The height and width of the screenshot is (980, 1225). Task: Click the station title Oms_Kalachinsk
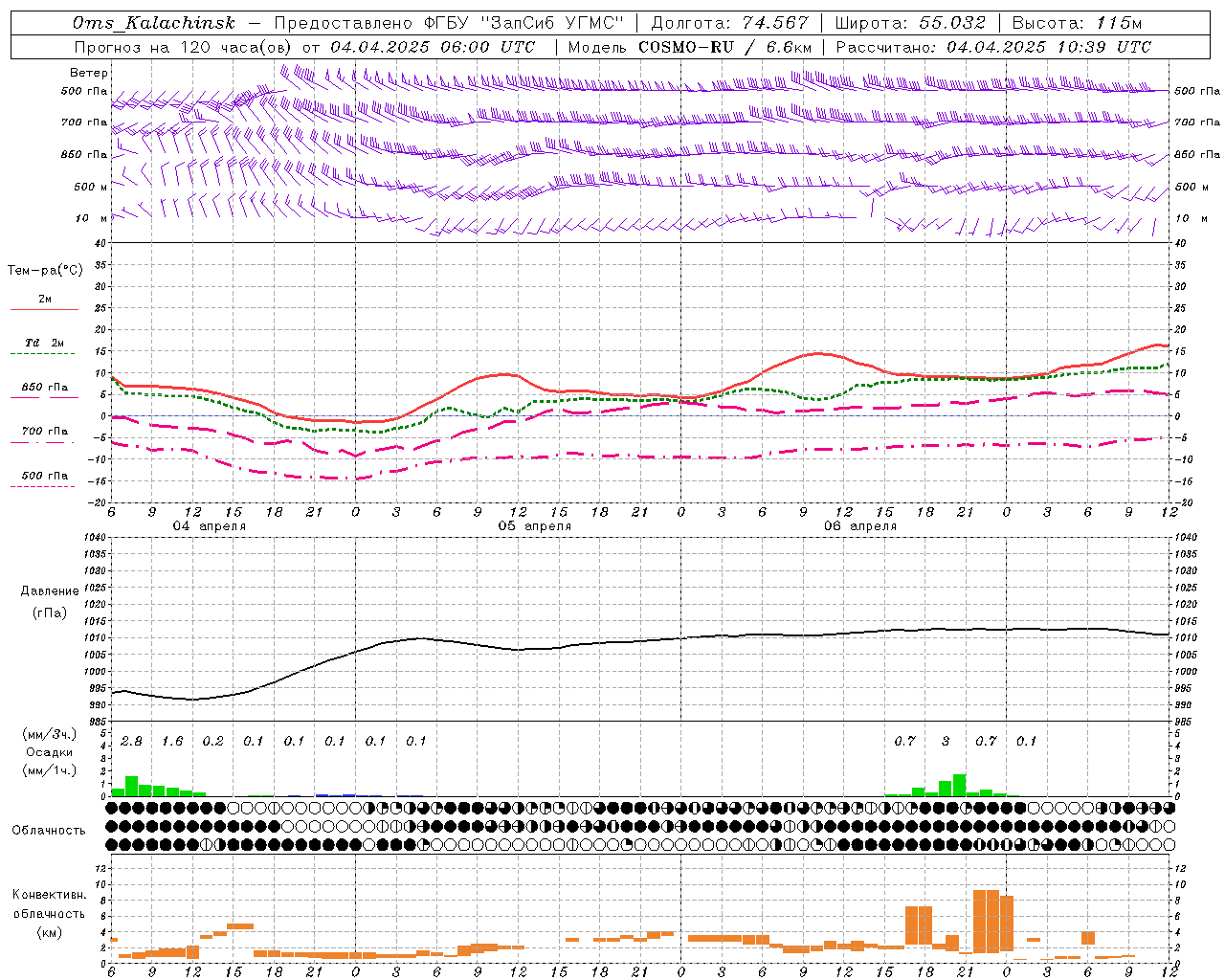153,23
